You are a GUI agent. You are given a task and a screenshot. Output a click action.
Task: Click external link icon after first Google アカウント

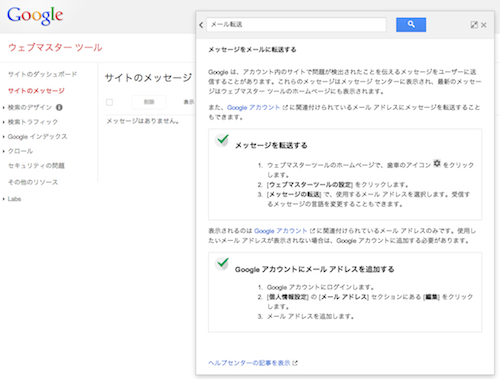click(285, 108)
